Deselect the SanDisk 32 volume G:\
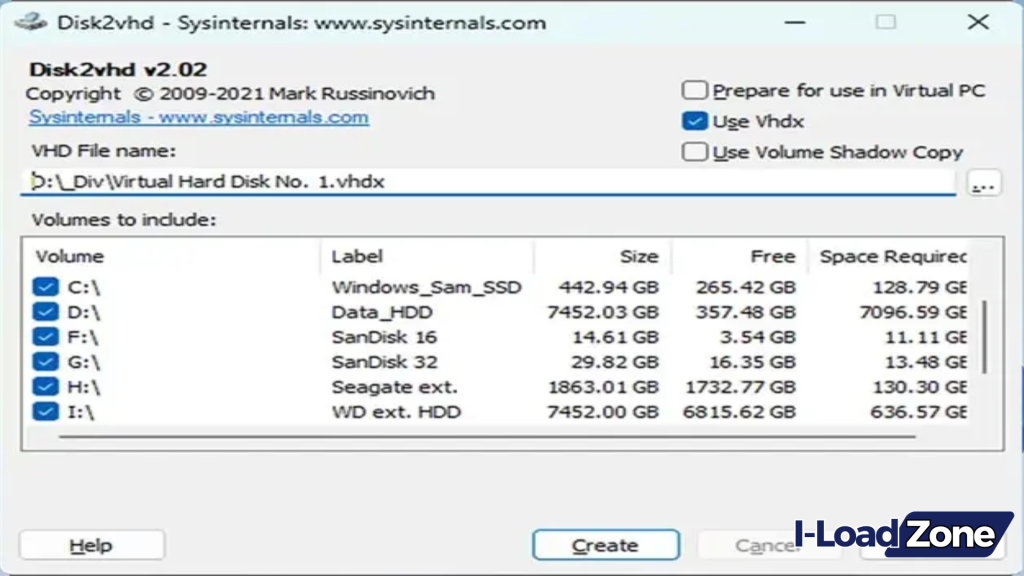 (x=45, y=361)
